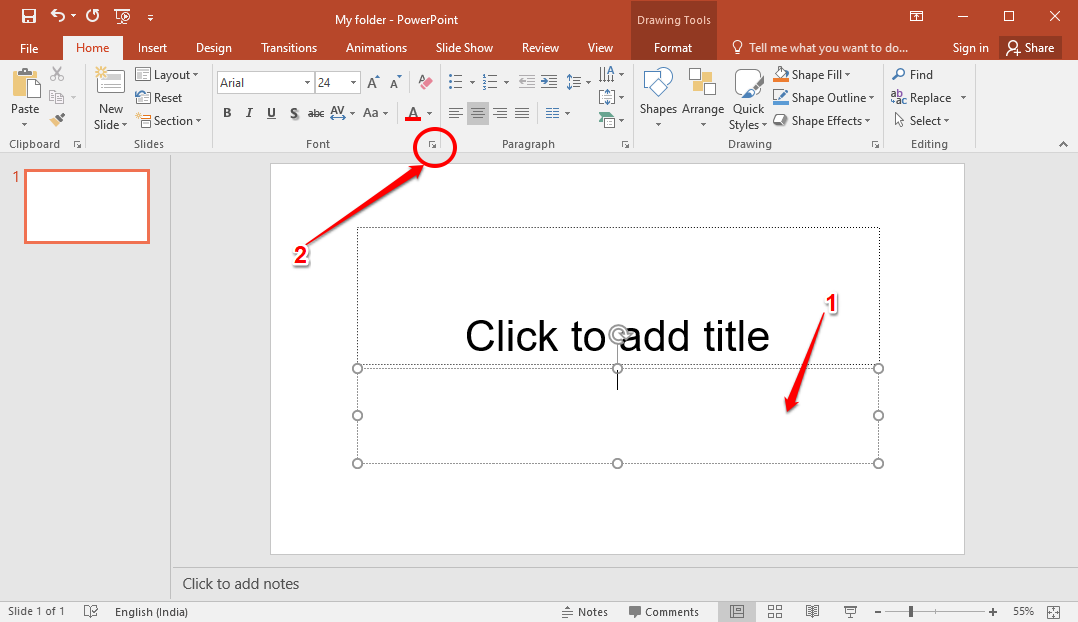Expand the Font Color dropdown arrow
Viewport: 1078px width, 622px height.
pos(428,113)
